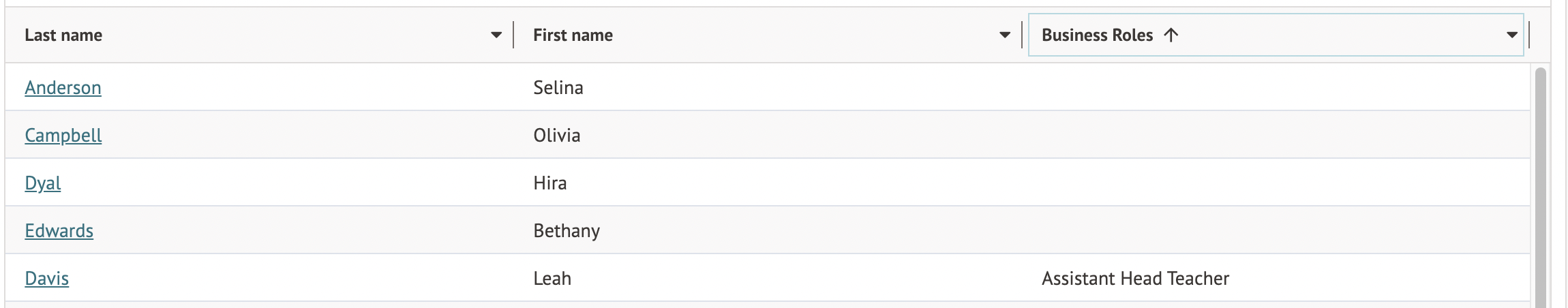
Task: Open the Edwards profile link
Action: [59, 231]
